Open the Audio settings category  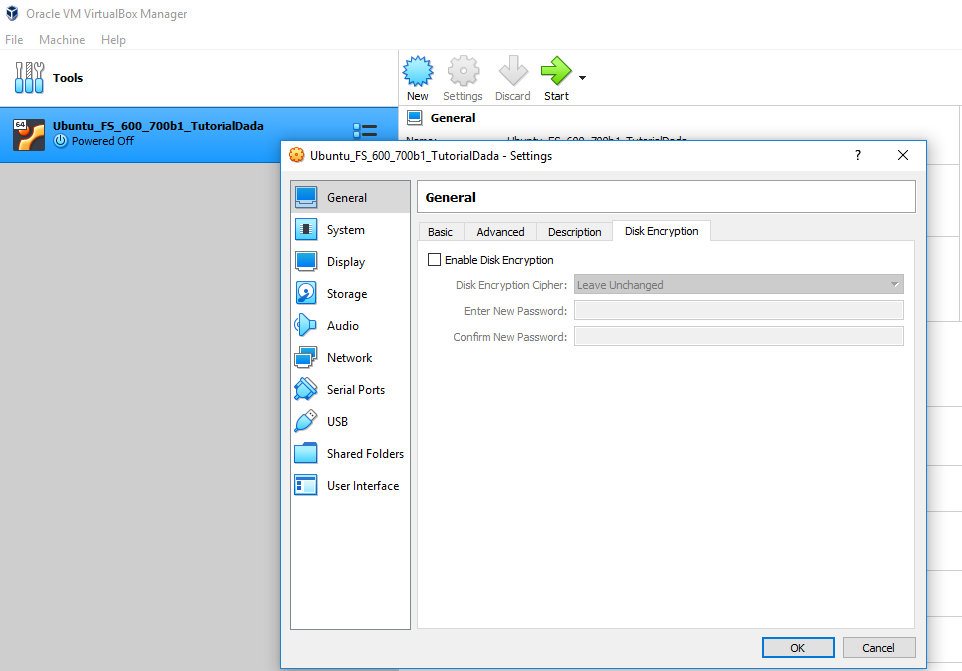pyautogui.click(x=342, y=326)
